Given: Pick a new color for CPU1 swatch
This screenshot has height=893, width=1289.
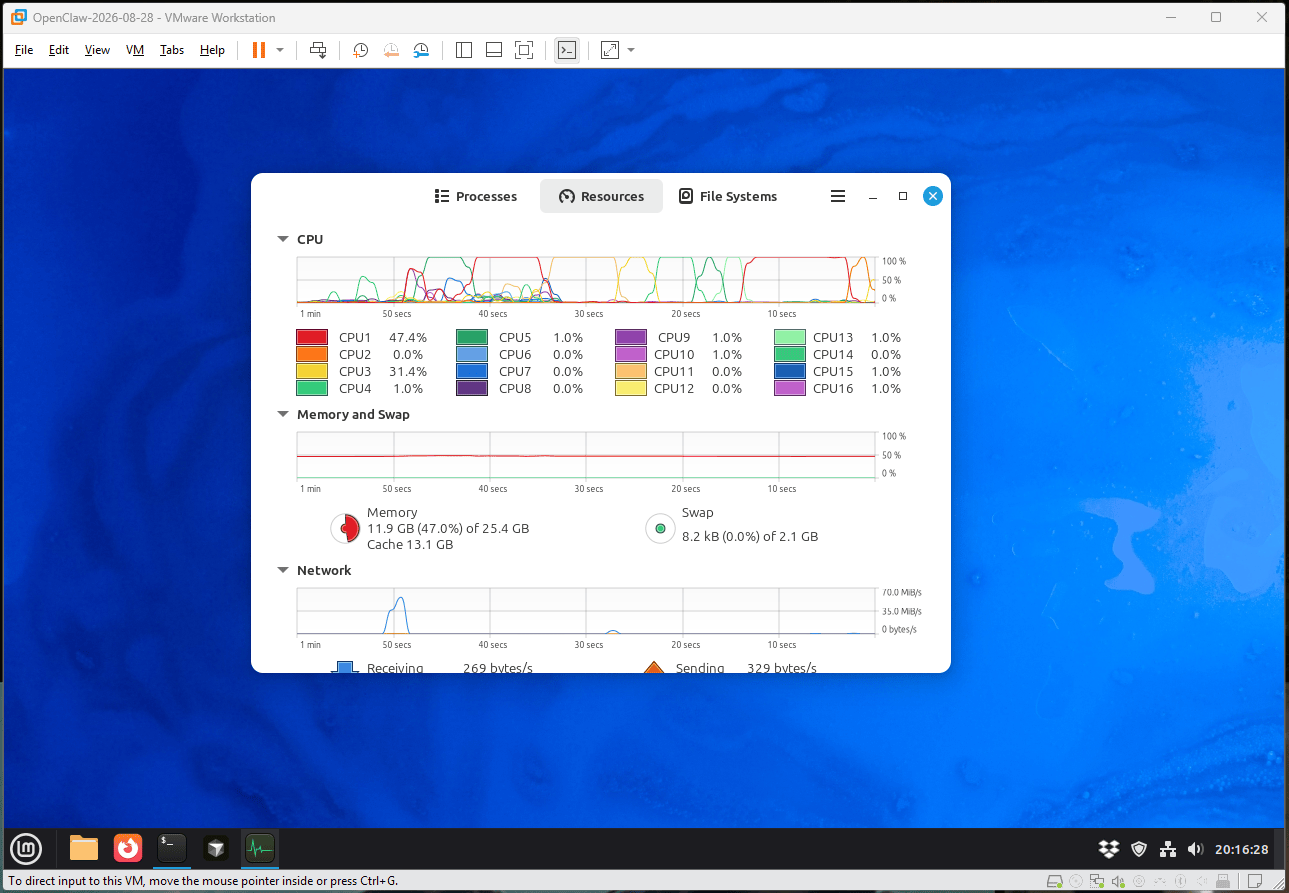Looking at the screenshot, I should click(312, 338).
